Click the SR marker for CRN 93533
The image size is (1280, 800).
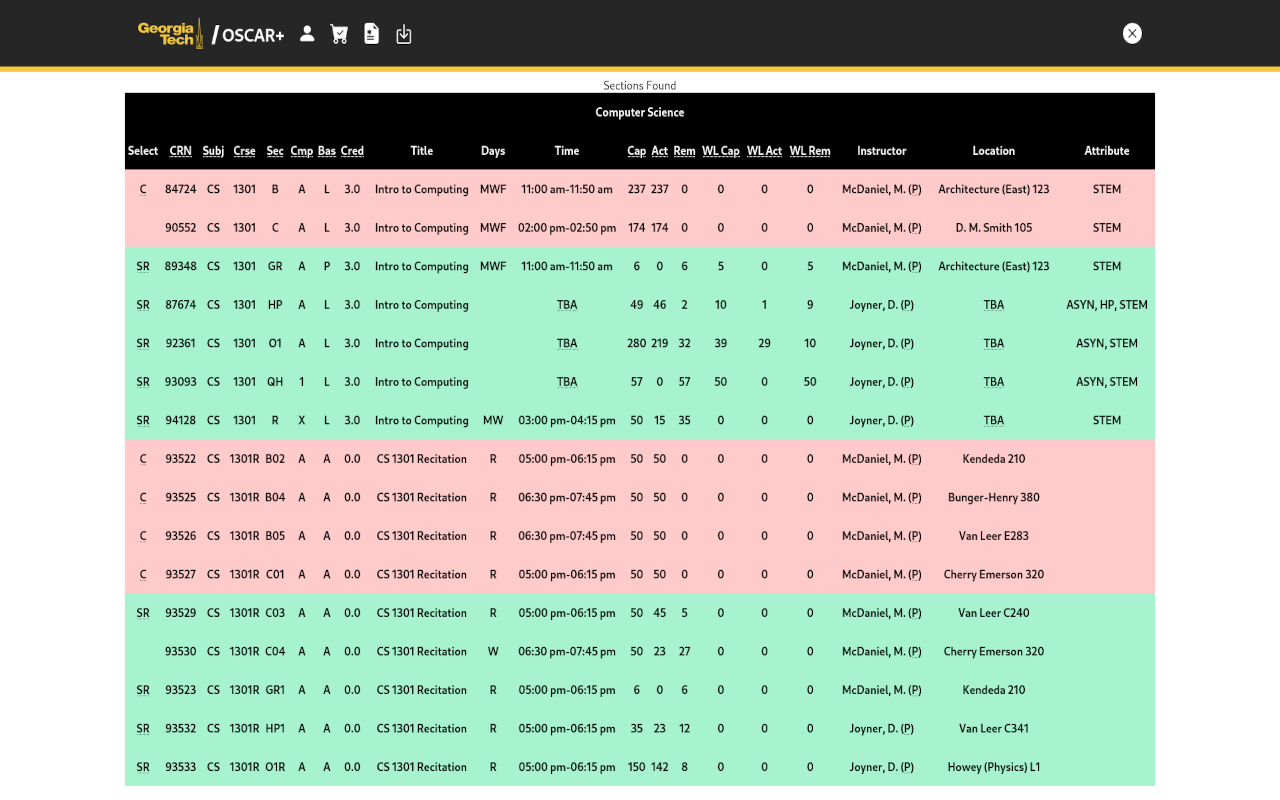tap(143, 767)
